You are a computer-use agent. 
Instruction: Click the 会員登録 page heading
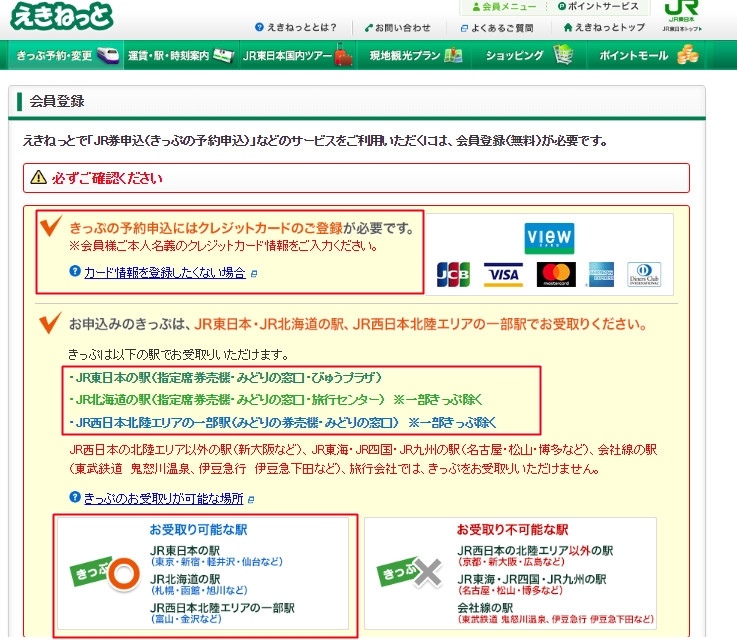[57, 101]
